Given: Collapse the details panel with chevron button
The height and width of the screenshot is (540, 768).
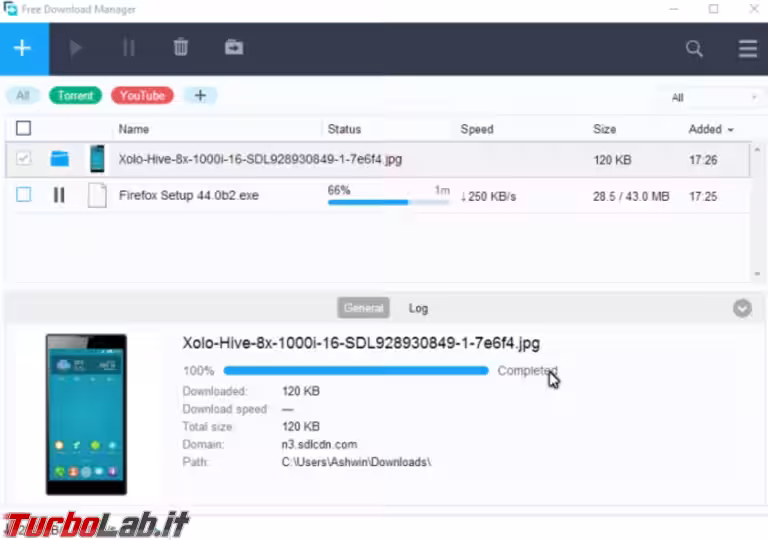Looking at the screenshot, I should (x=742, y=308).
